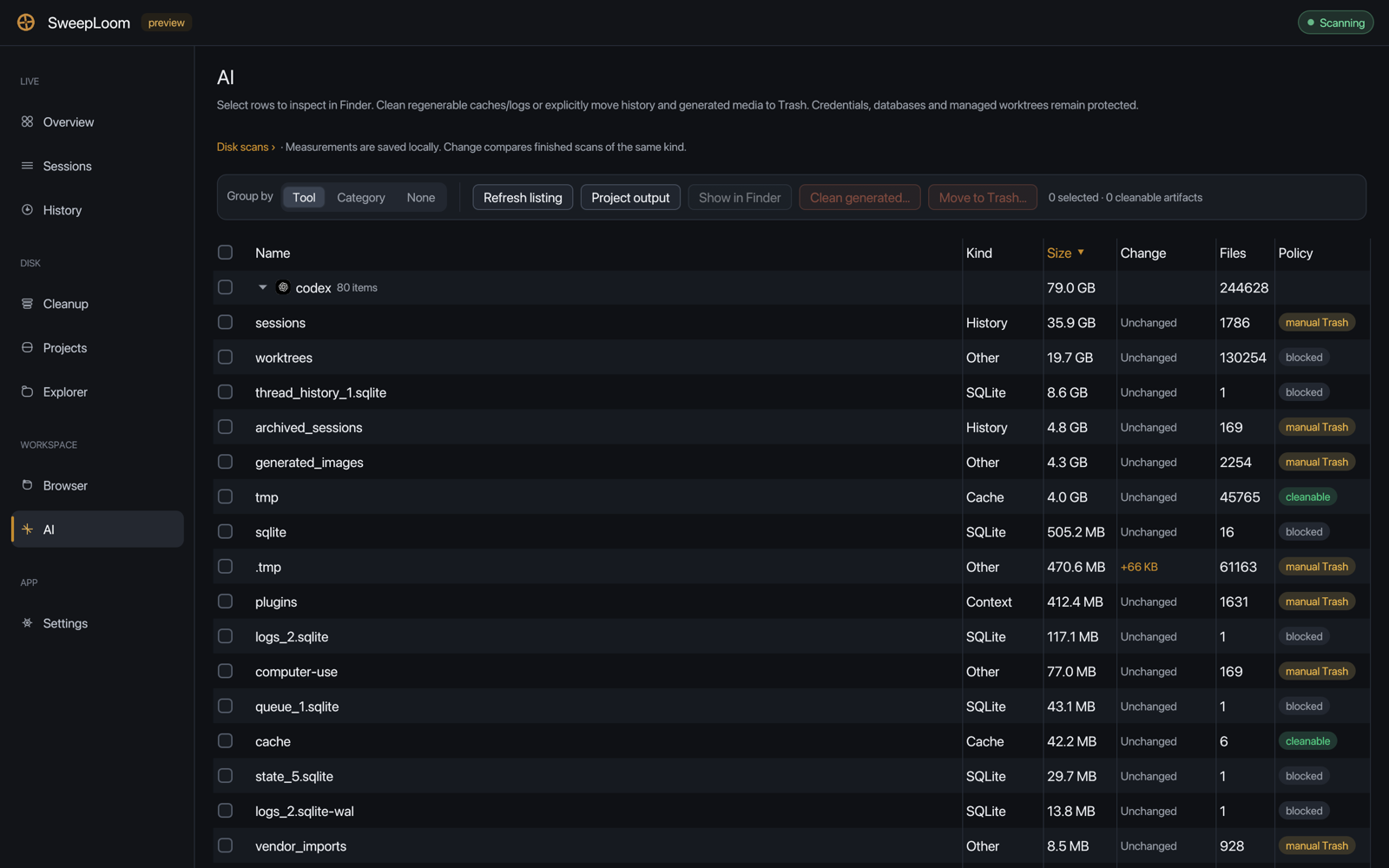Click the Scanning status badge
The image size is (1389, 868).
[1336, 23]
